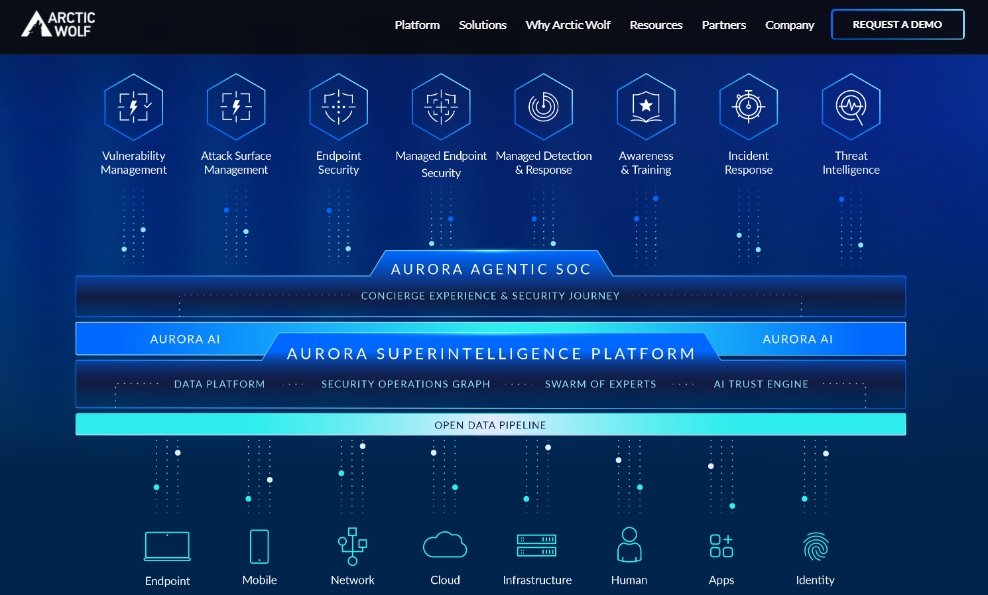Image resolution: width=988 pixels, height=595 pixels.
Task: Open the Partners menu
Action: (724, 25)
